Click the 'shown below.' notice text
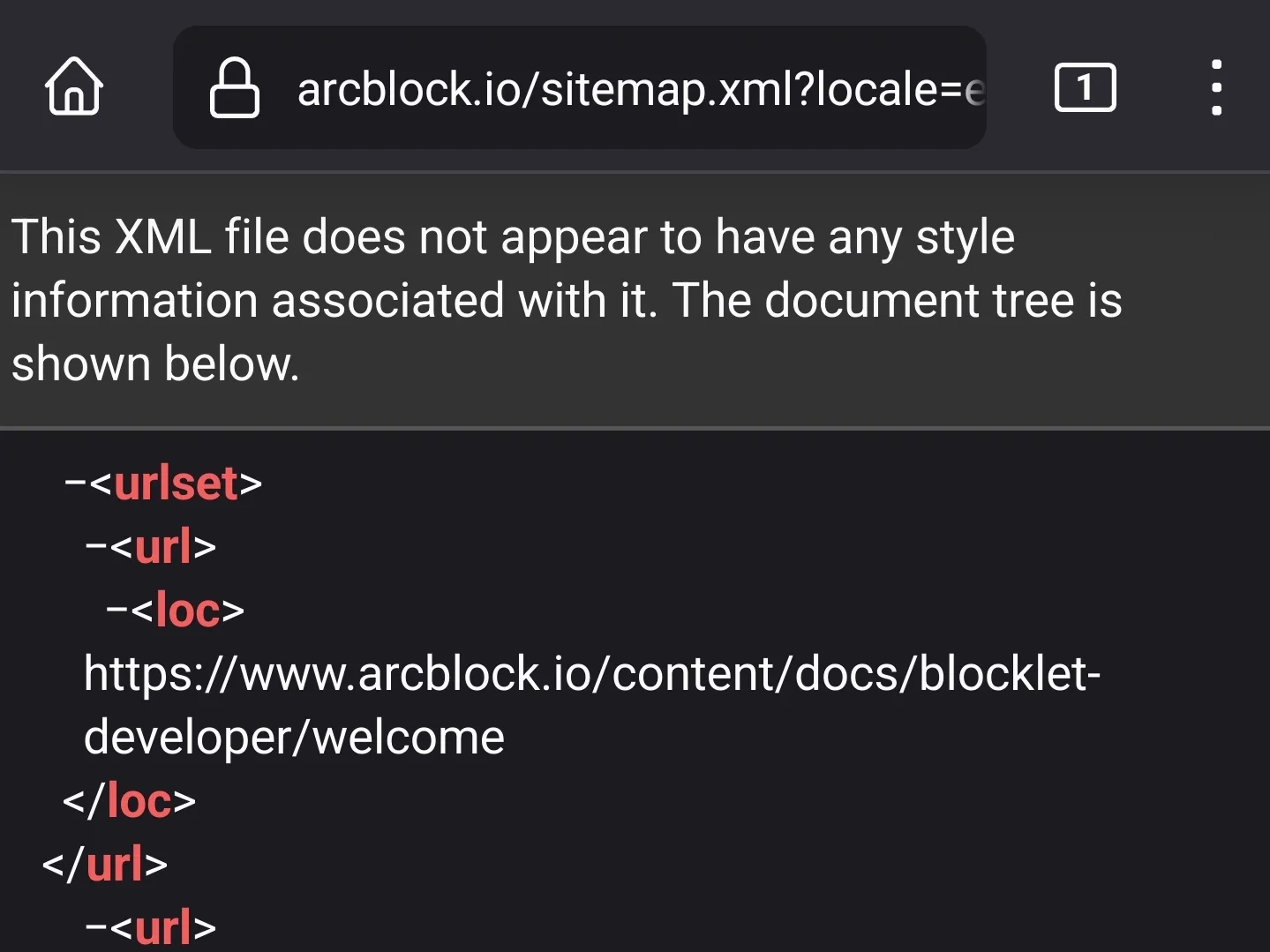 tap(155, 364)
